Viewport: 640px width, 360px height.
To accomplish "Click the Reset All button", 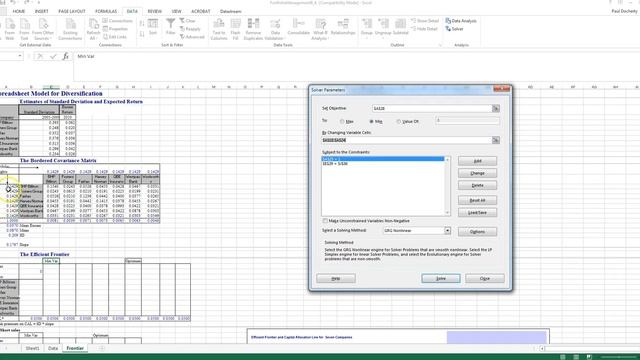I will point(477,200).
